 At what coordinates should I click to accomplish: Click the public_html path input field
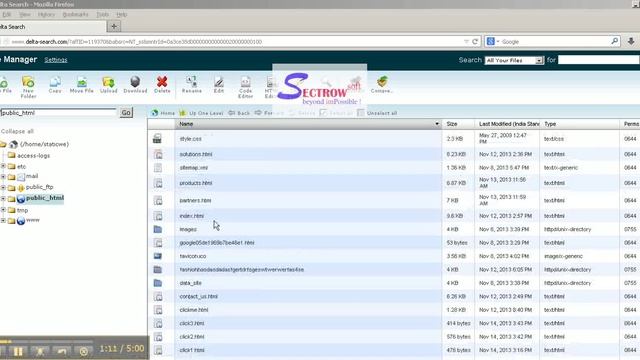click(58, 113)
